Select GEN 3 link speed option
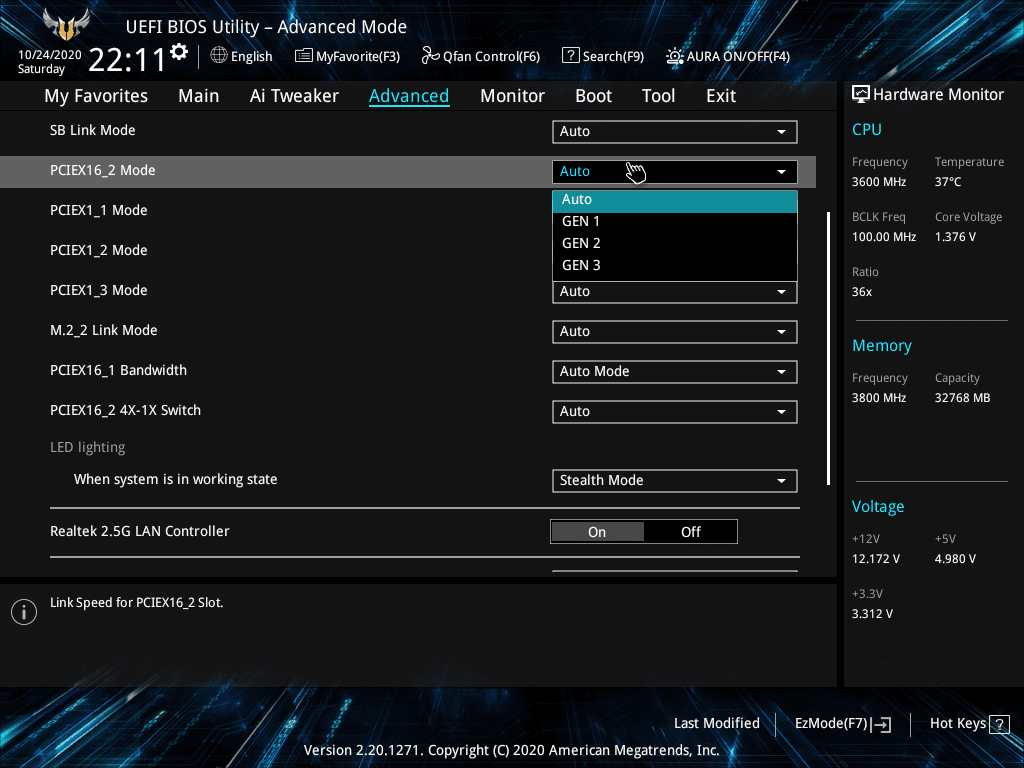This screenshot has height=768, width=1024. point(675,266)
